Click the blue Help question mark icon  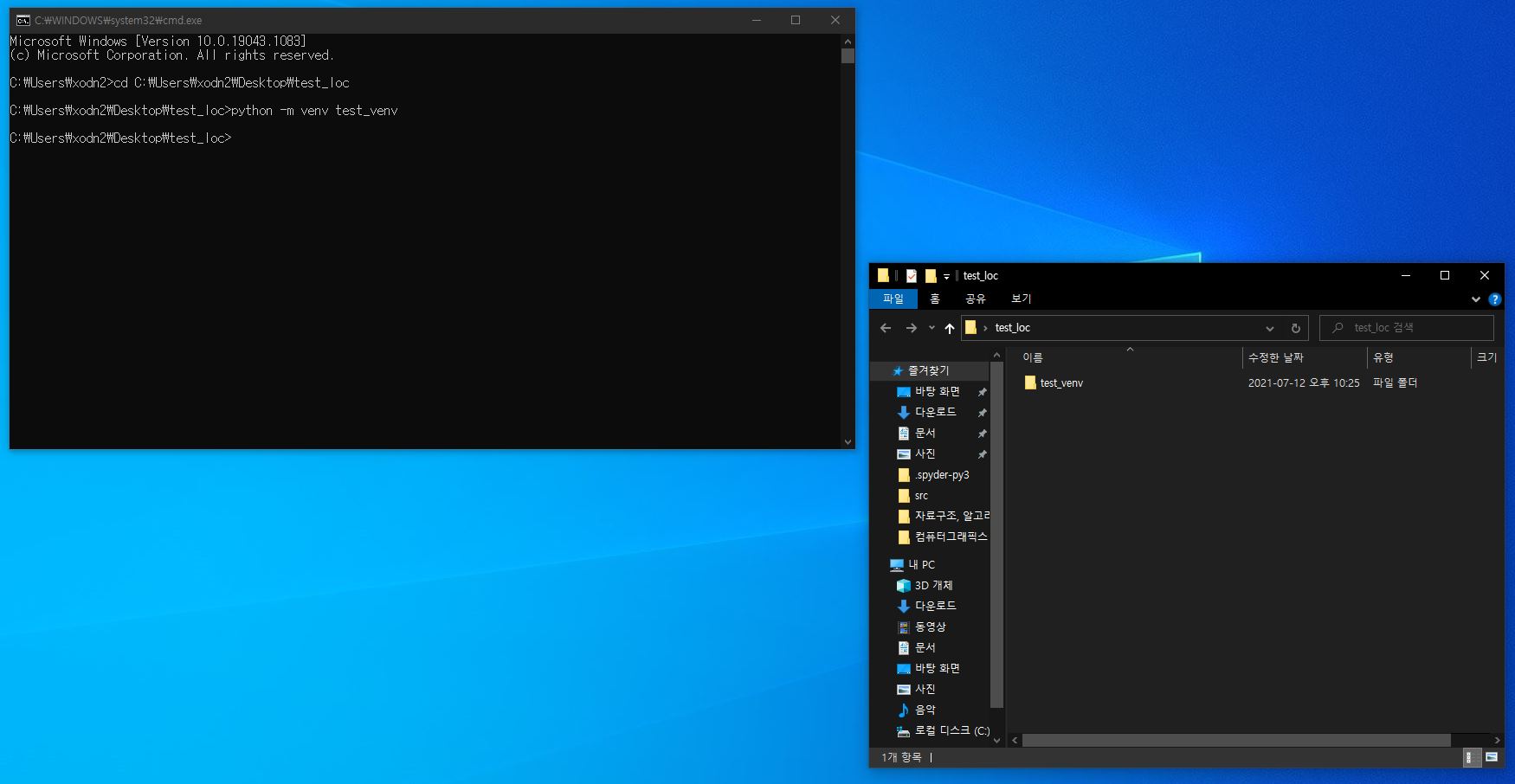1494,299
